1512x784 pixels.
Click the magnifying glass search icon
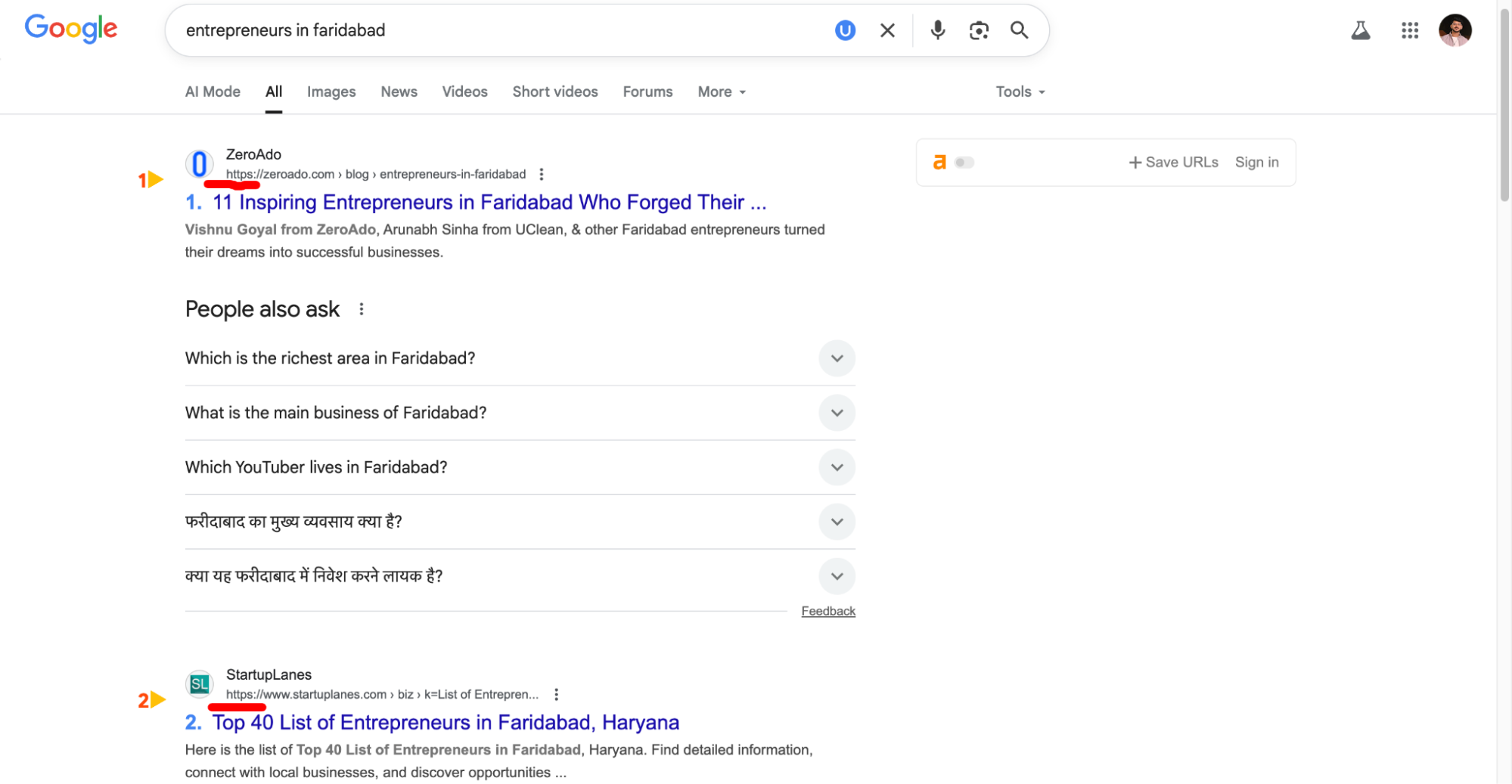[1019, 30]
